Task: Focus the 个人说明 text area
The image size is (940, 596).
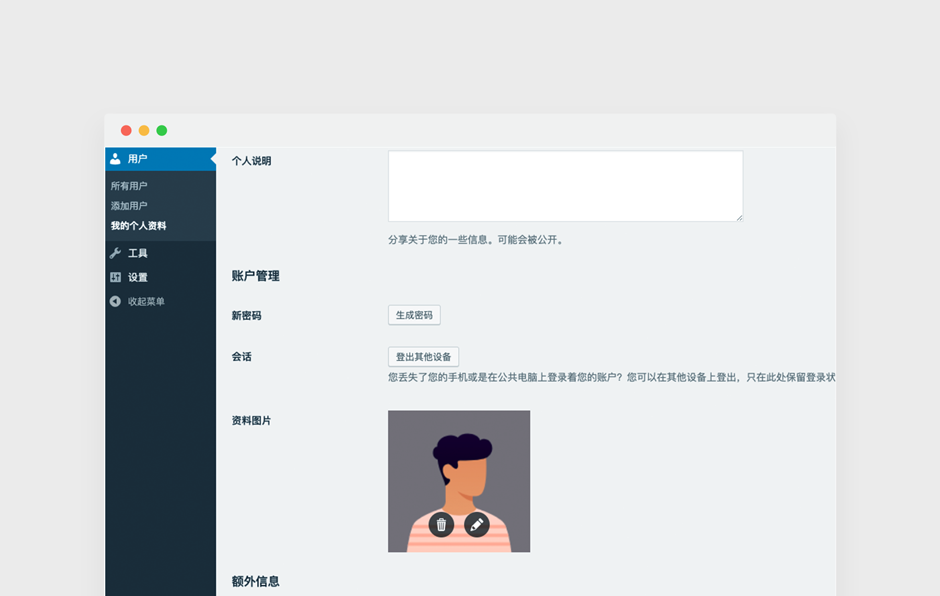Action: [x=565, y=186]
